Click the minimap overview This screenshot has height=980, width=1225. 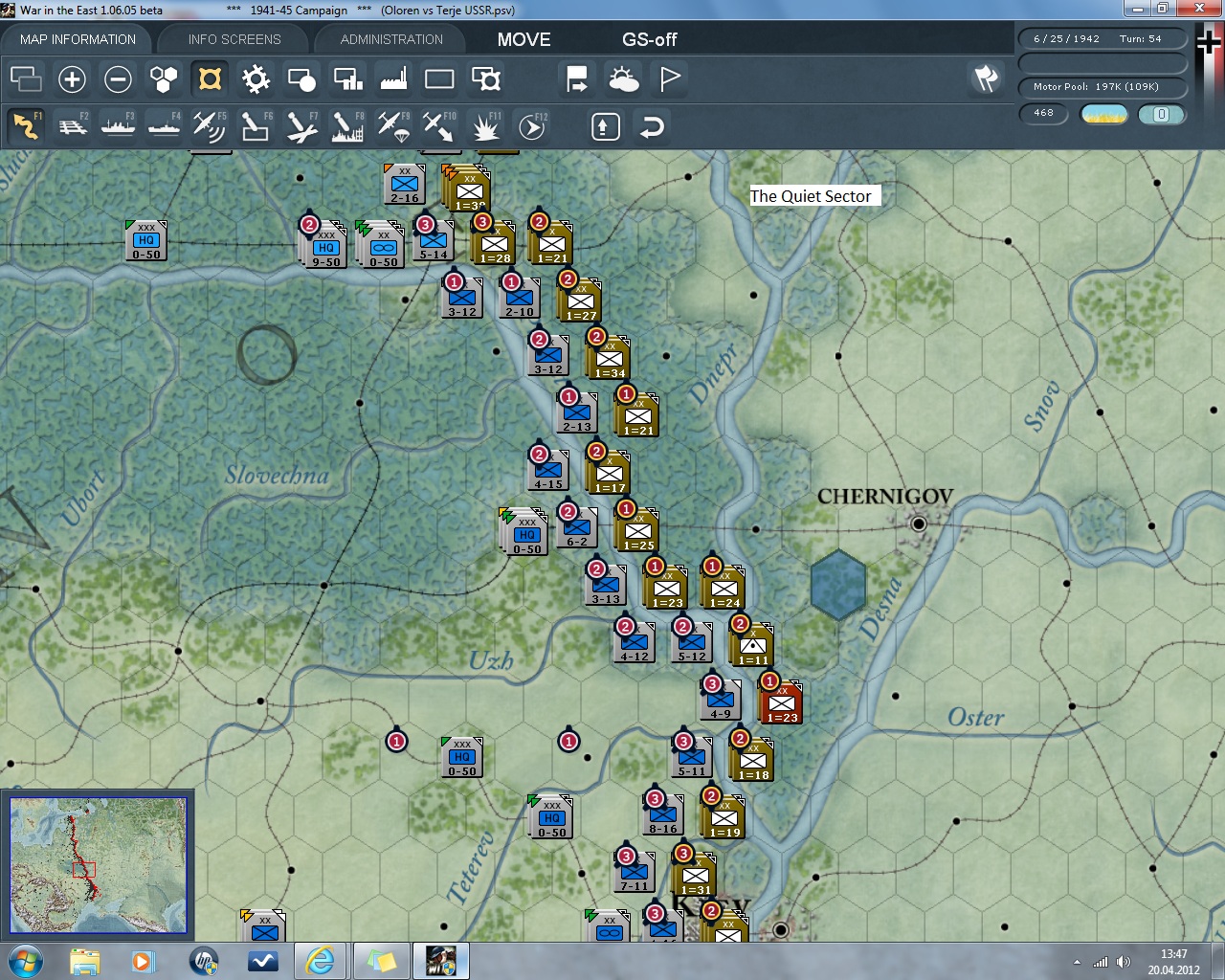(98, 865)
